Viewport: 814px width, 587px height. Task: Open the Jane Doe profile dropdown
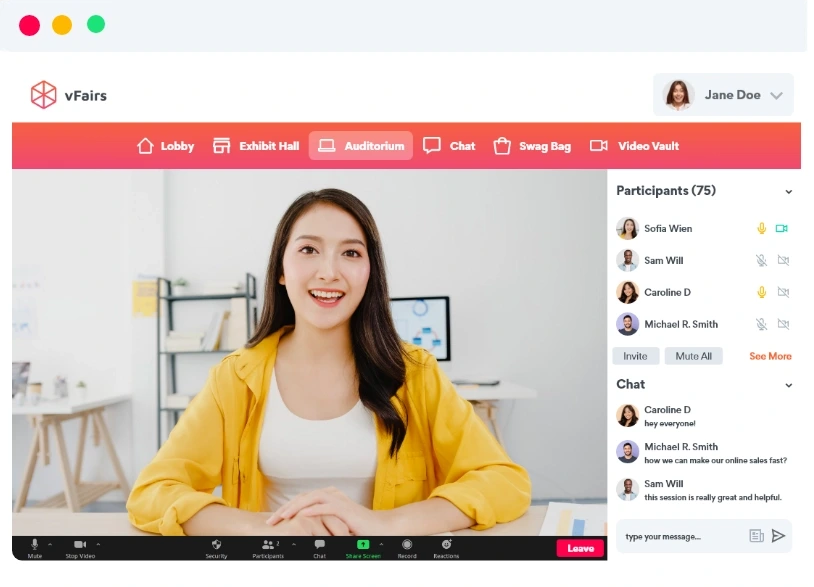(x=723, y=94)
